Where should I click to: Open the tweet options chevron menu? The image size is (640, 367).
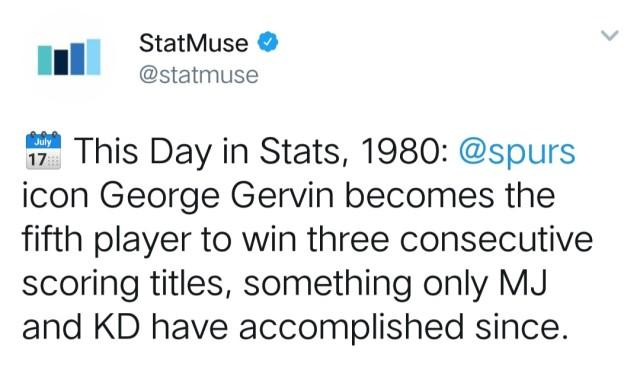[x=610, y=36]
